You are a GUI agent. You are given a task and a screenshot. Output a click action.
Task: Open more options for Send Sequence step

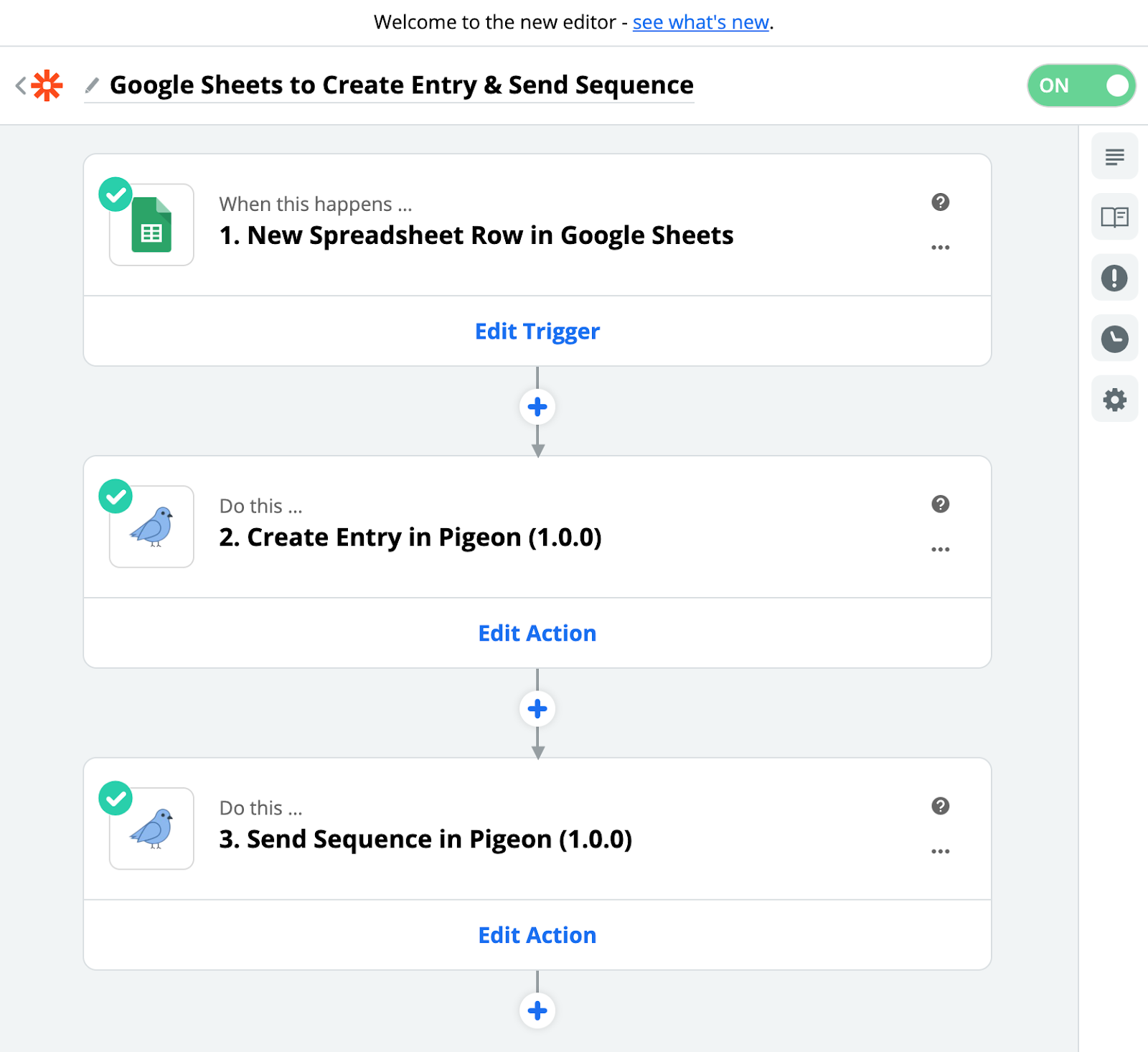pyautogui.click(x=940, y=852)
